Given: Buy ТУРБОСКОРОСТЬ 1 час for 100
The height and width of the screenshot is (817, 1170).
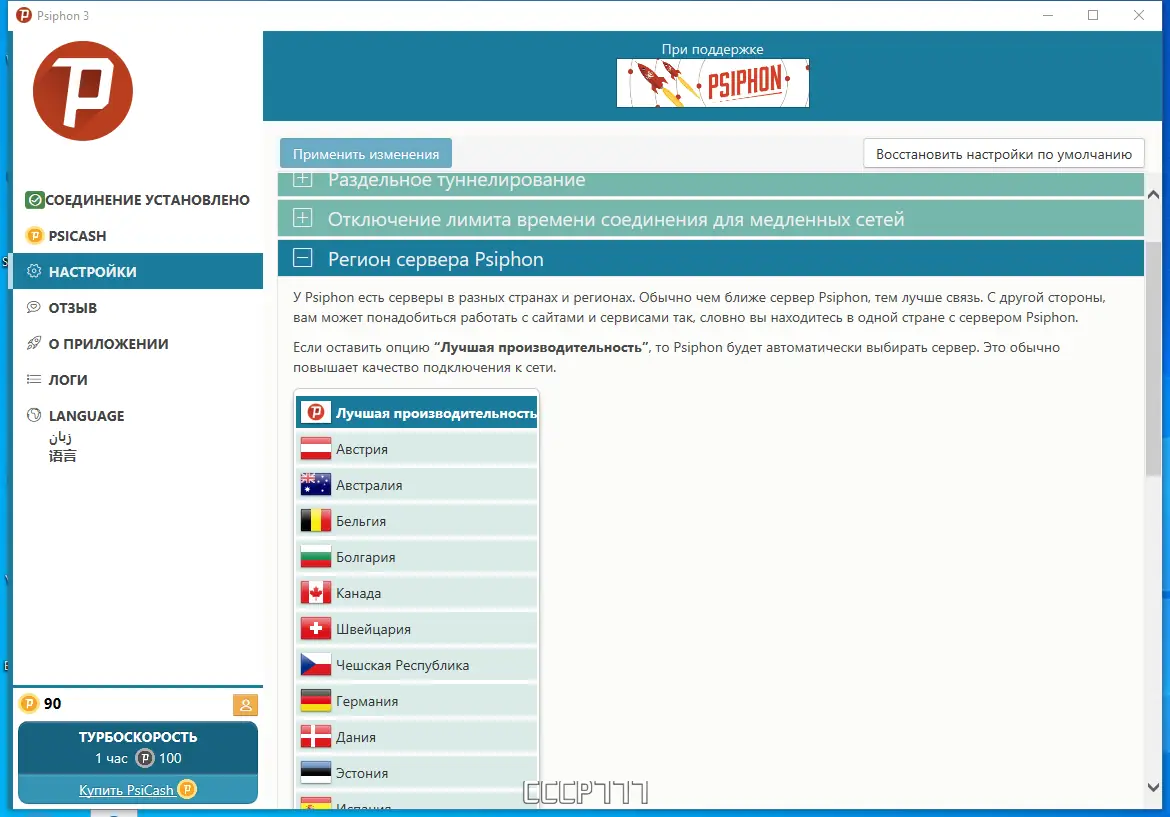Looking at the screenshot, I should pos(138,748).
